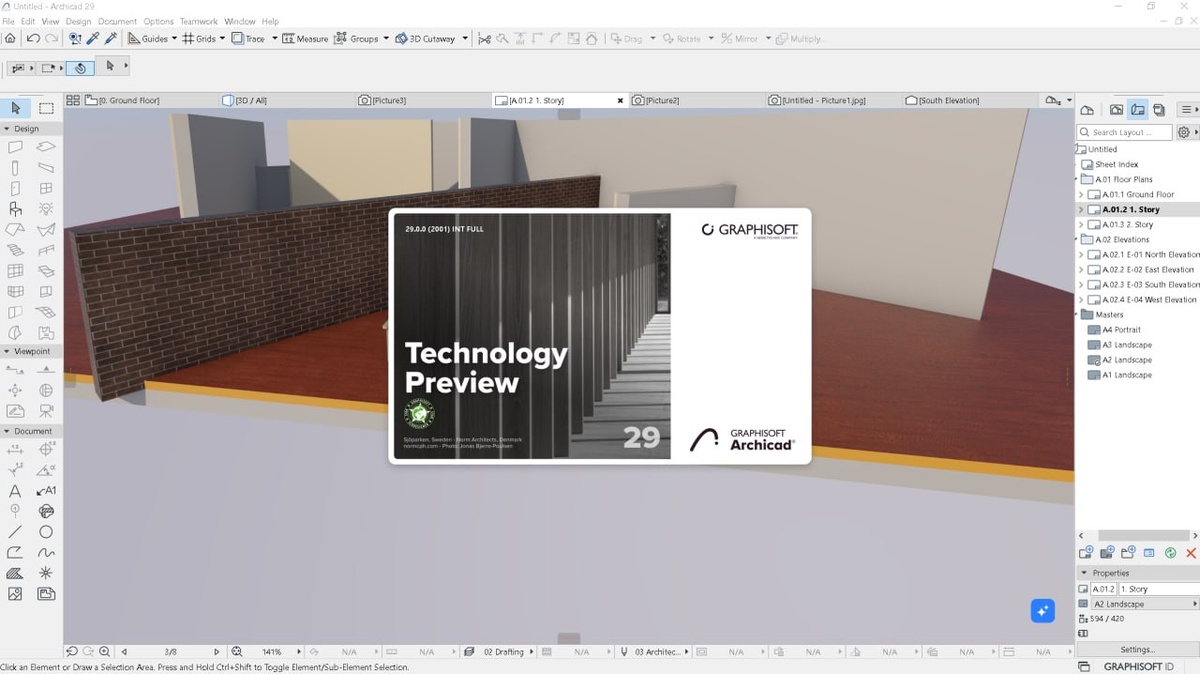Open the 3D Cutaway dropdown arrow
This screenshot has height=674, width=1200.
(x=463, y=38)
